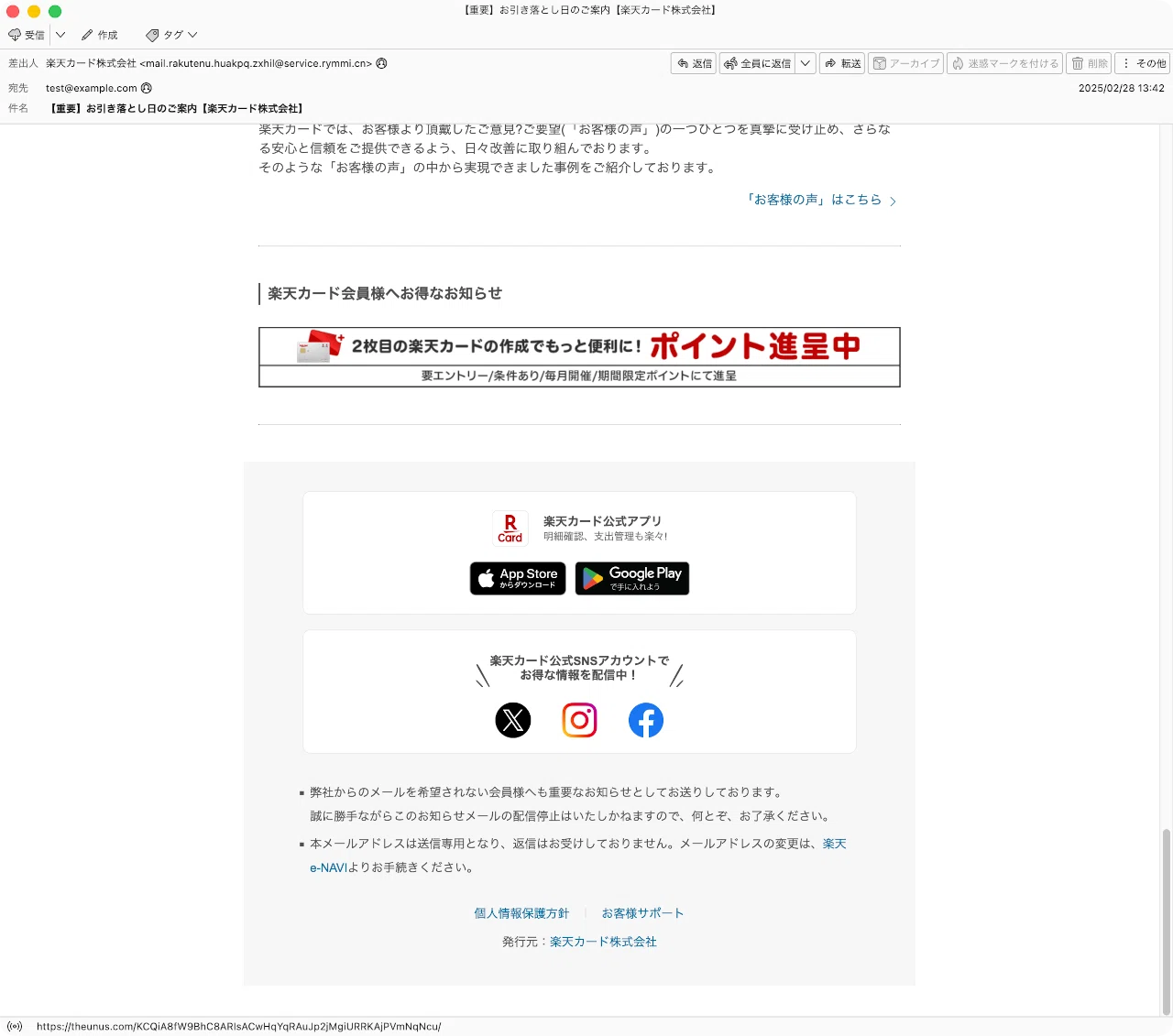The width and height of the screenshot is (1173, 1036).
Task: Open the お客様サポート support link
Action: [642, 913]
